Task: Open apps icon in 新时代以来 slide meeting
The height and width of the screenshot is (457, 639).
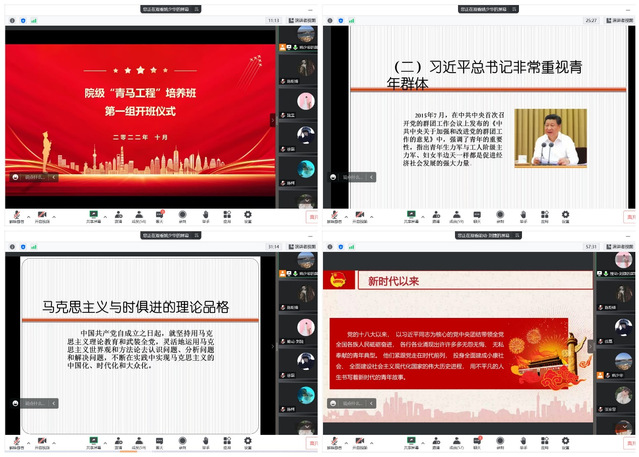Action: coord(545,441)
